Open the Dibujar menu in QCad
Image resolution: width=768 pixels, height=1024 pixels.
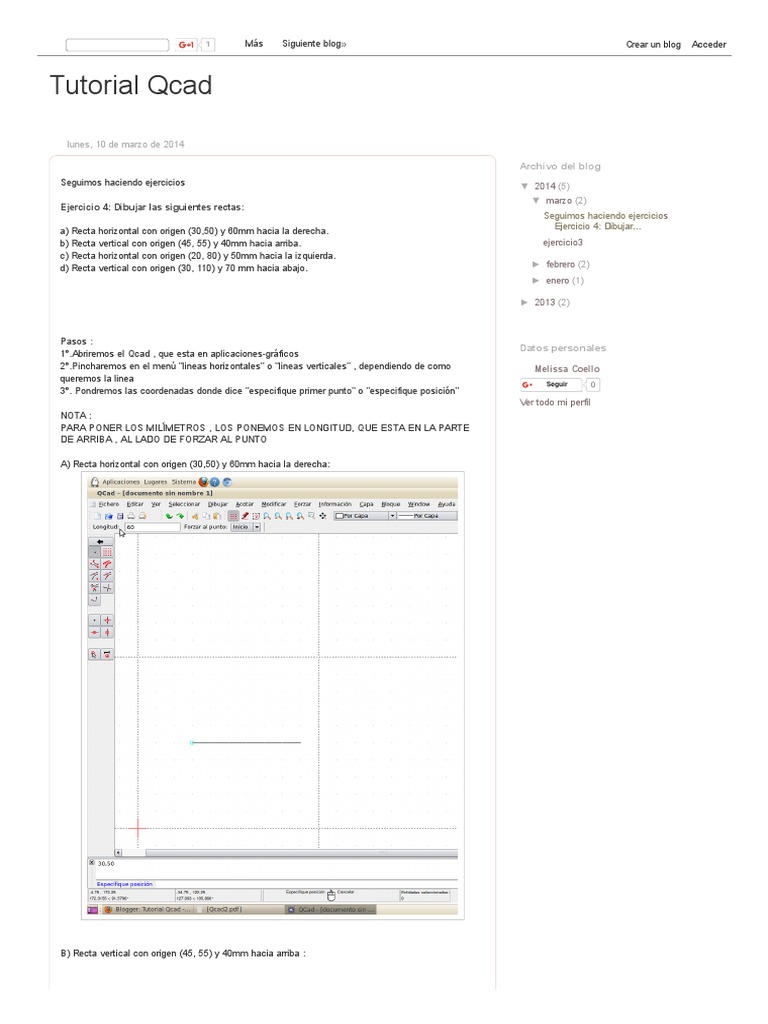point(217,504)
